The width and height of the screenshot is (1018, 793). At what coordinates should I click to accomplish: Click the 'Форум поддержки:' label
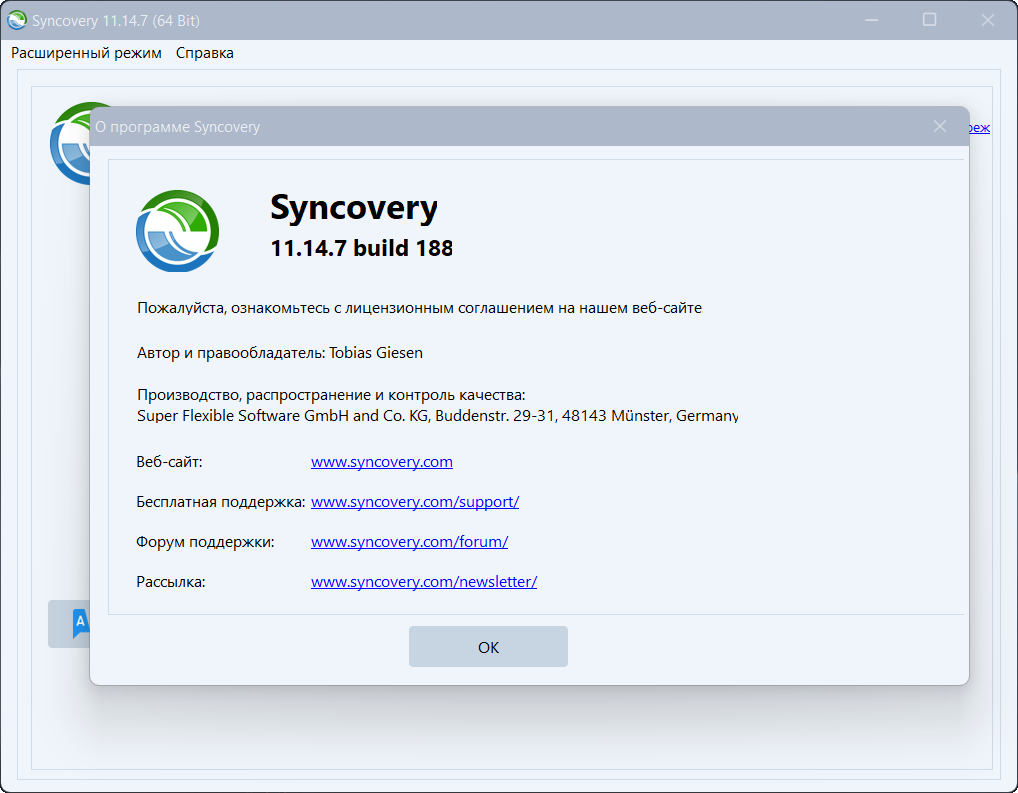[205, 542]
